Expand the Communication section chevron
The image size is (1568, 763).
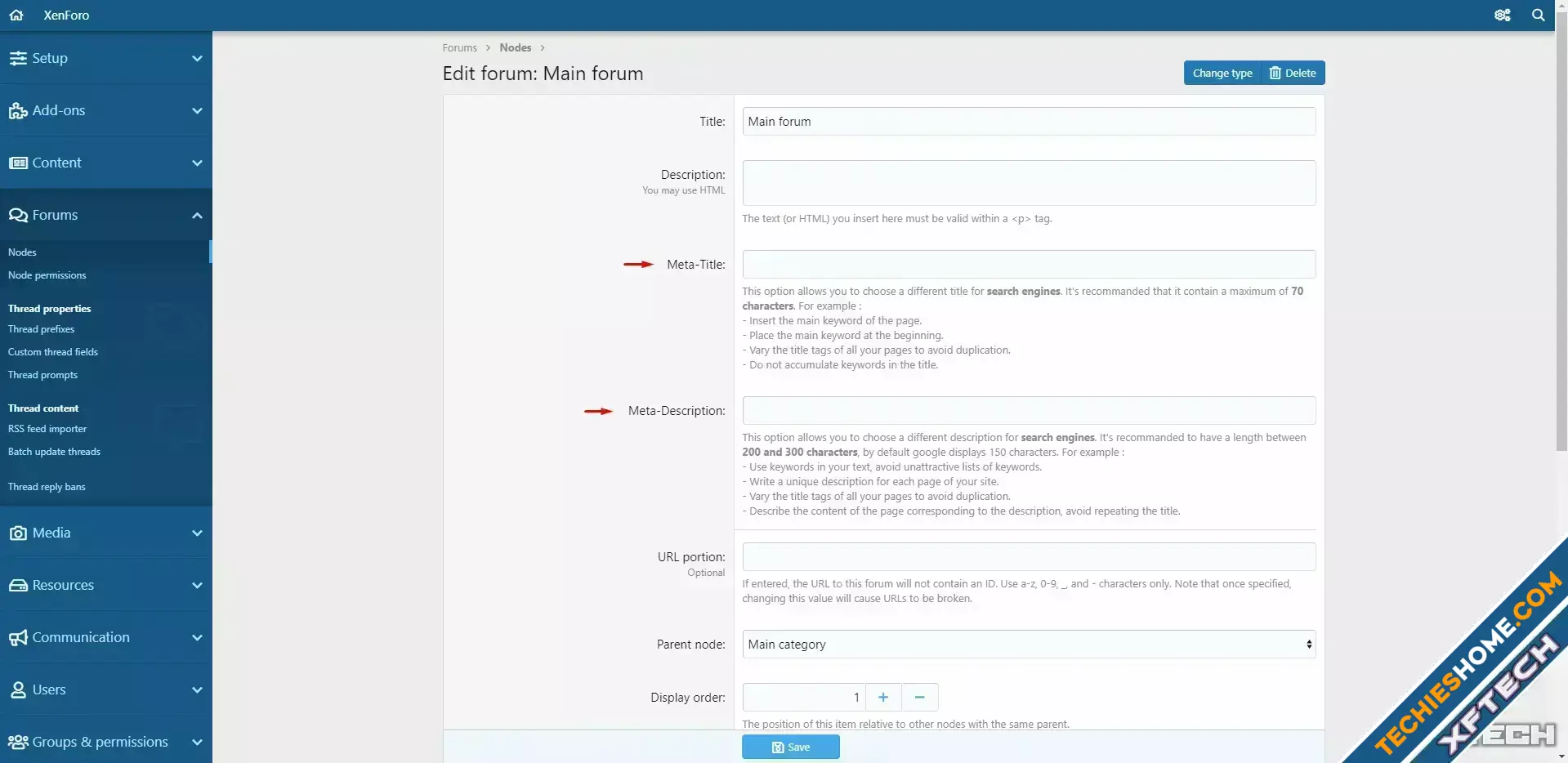[x=197, y=637]
